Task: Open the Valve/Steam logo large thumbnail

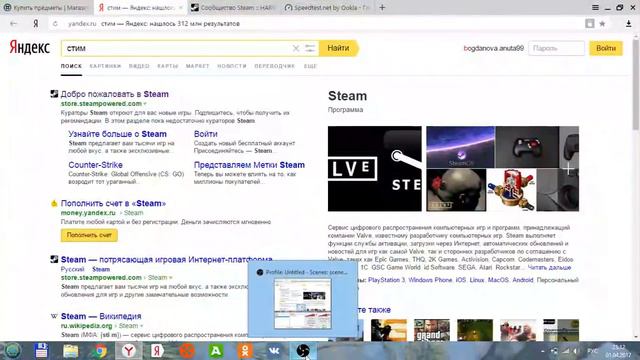Action: coord(375,169)
